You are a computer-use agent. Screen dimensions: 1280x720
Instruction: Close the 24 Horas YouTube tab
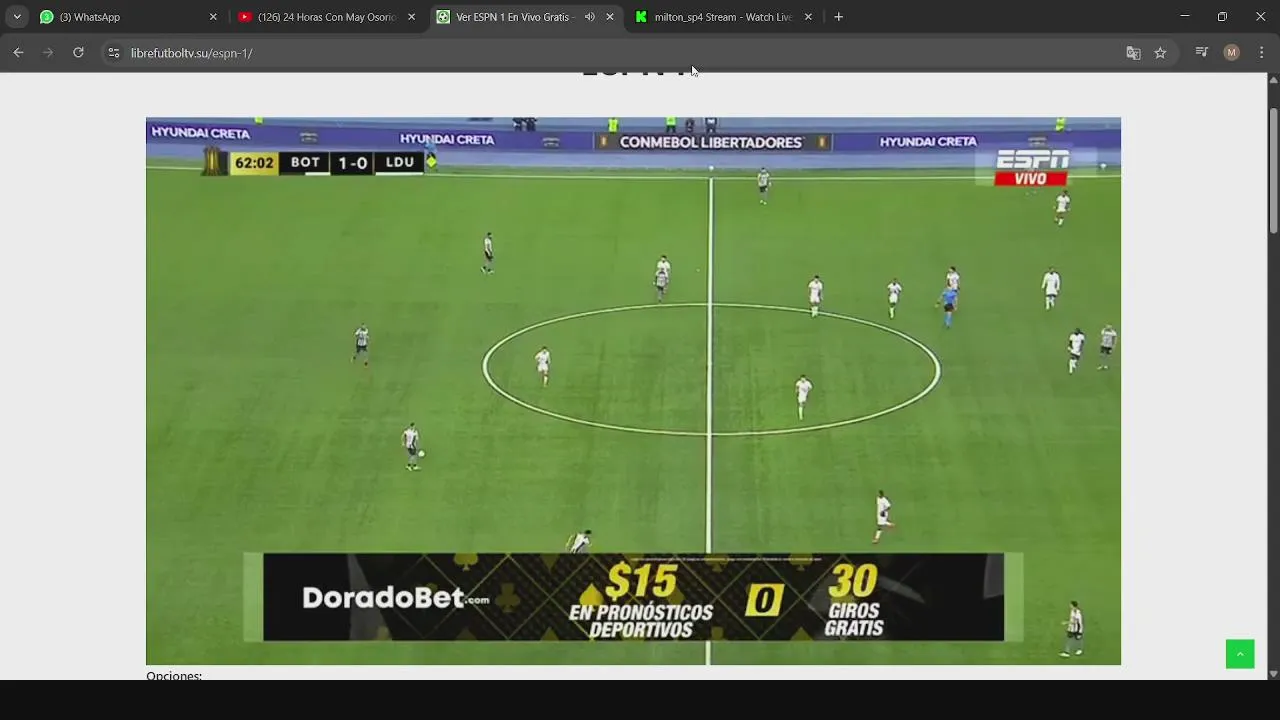[411, 17]
